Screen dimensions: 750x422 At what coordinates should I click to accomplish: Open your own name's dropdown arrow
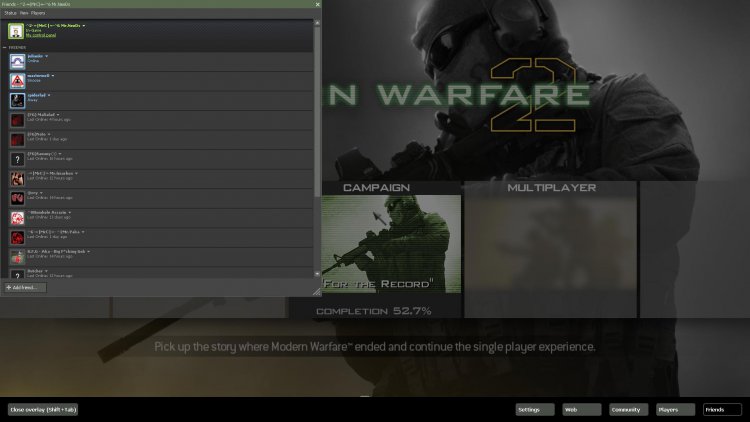tap(84, 26)
